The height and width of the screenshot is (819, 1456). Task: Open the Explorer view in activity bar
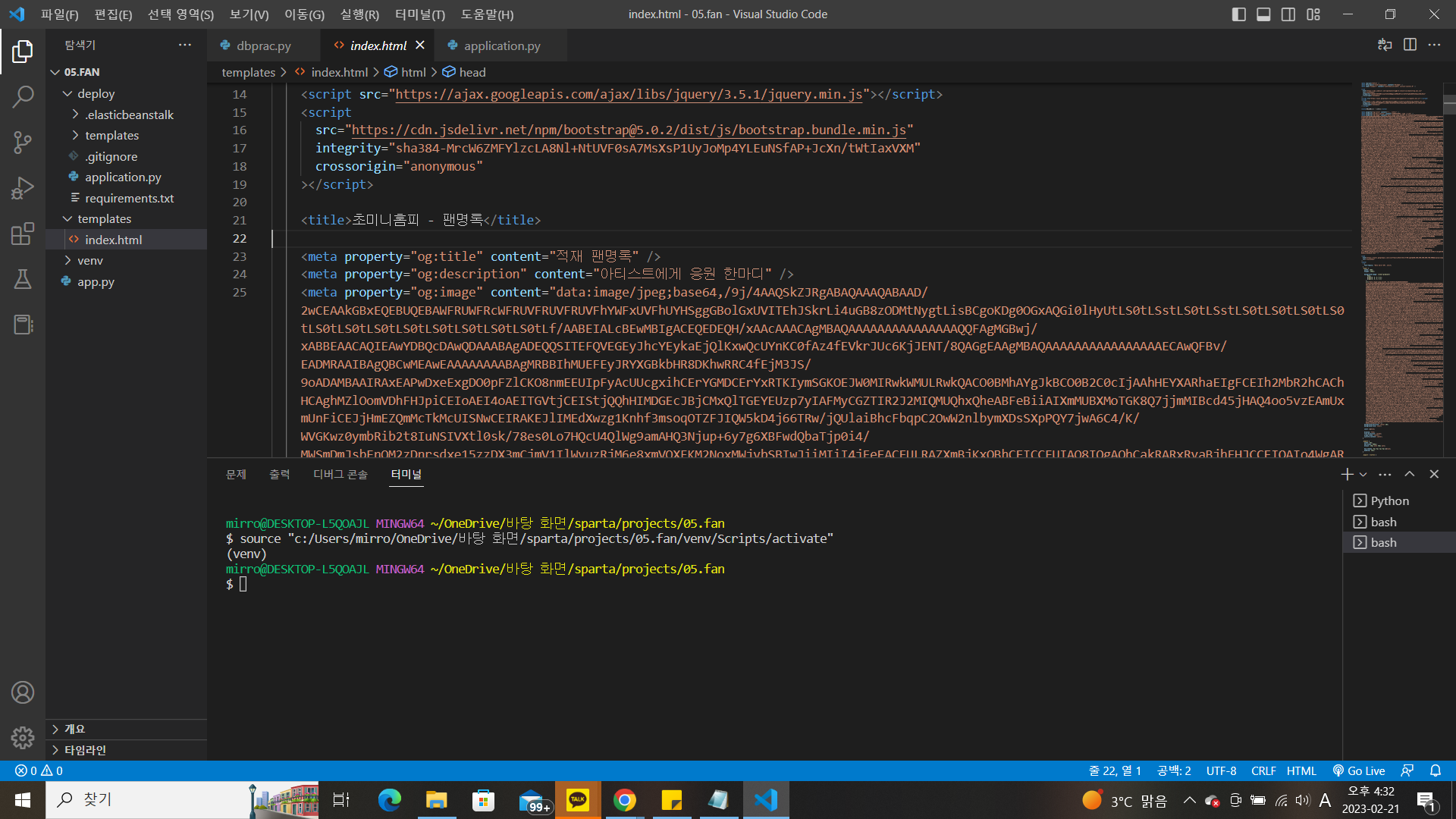click(x=23, y=52)
